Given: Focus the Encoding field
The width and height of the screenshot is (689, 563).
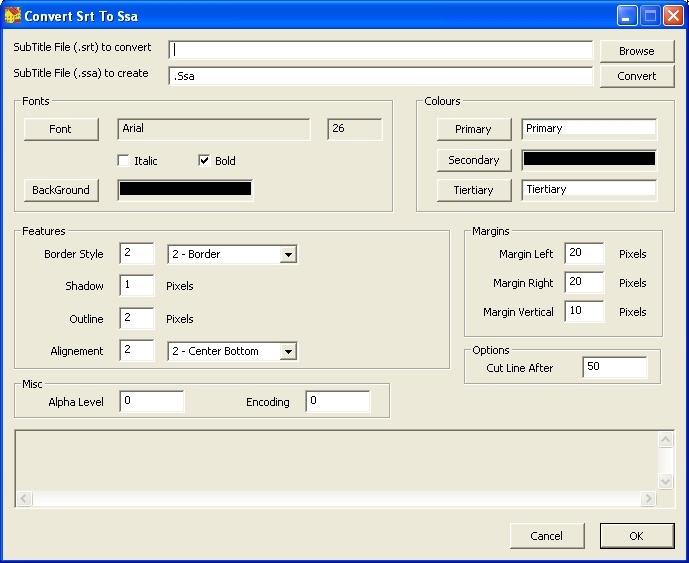Looking at the screenshot, I should pyautogui.click(x=338, y=401).
